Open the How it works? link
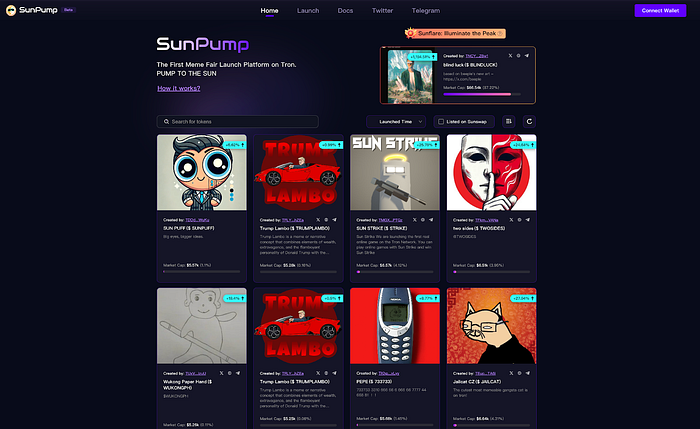Viewport: 700px width, 429px height. 179,88
